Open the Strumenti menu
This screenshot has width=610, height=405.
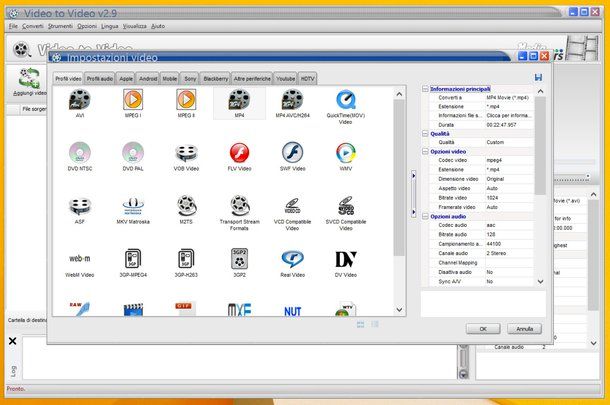tap(62, 25)
